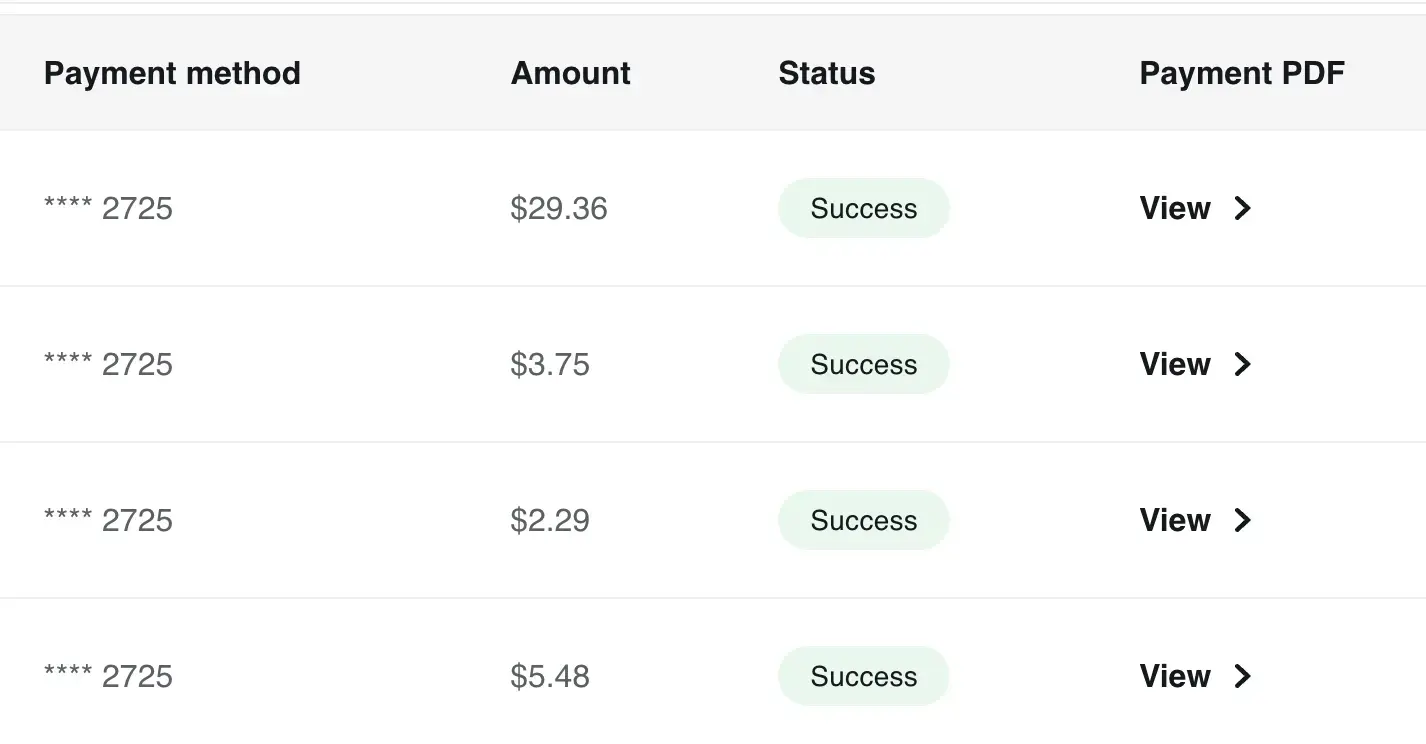The width and height of the screenshot is (1426, 744).
Task: Click the chevron arrow in the $29.36 row
Action: click(1242, 208)
